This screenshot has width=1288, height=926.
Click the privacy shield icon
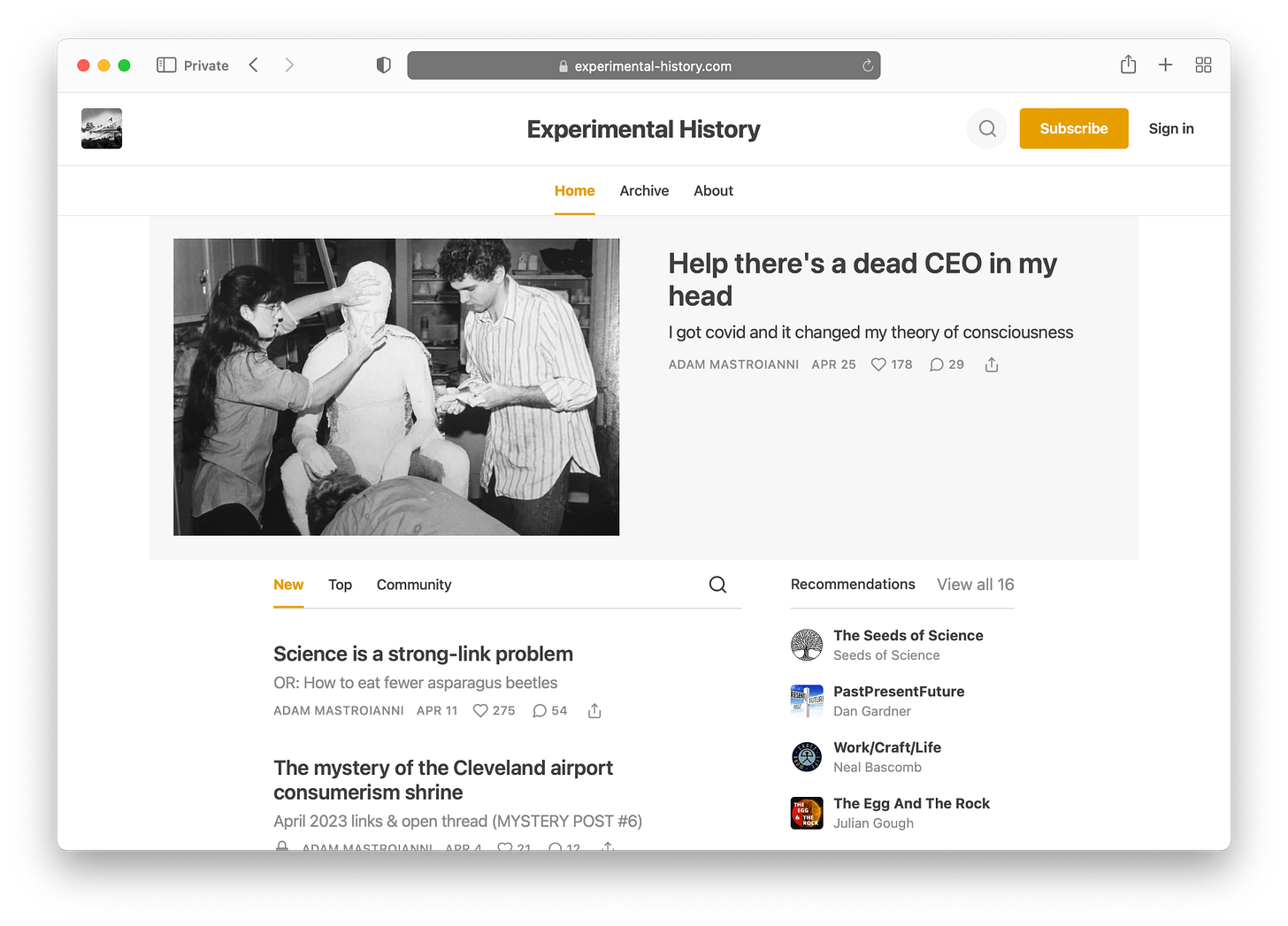point(383,65)
